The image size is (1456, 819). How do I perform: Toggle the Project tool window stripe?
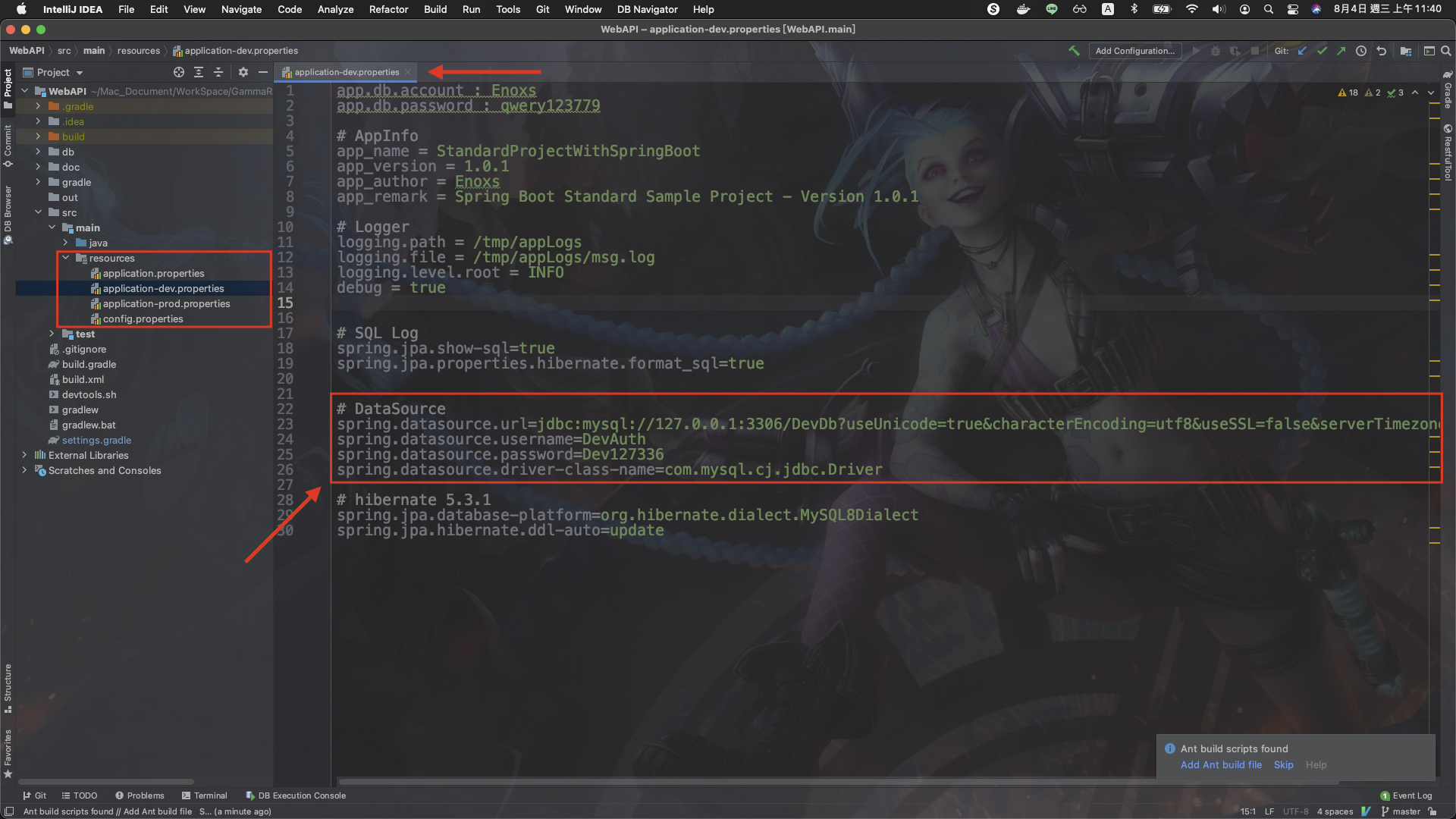tap(8, 89)
